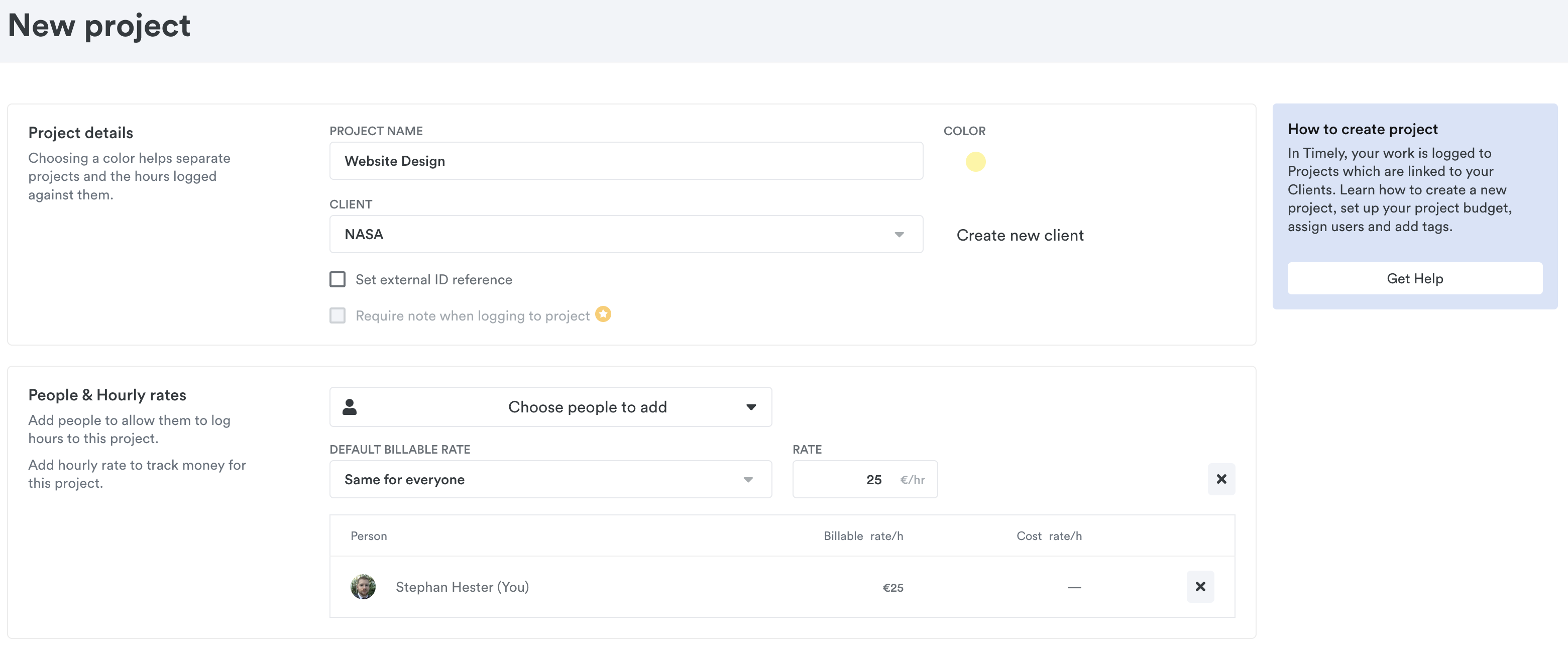Screen dimensions: 1568x645
Task: Toggle the external ID reference checkbox off
Action: click(337, 279)
